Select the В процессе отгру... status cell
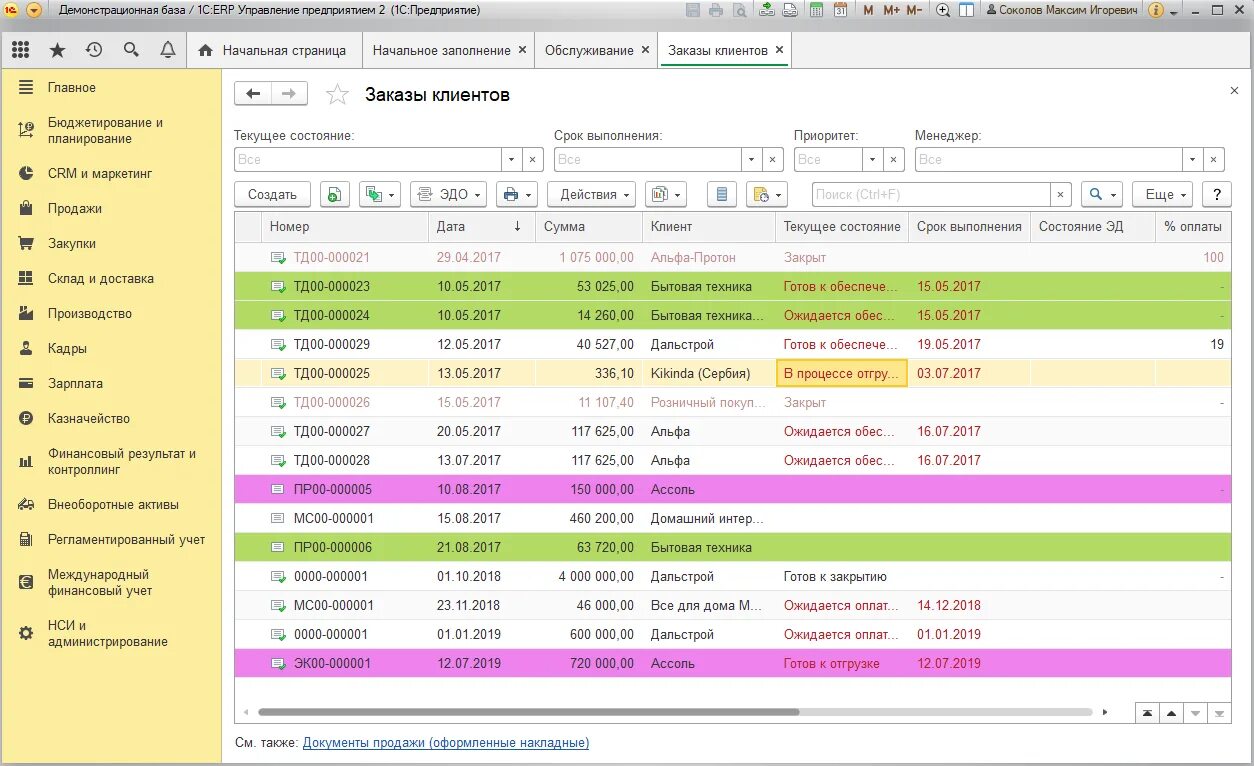Screen dimensions: 1254x766 [x=842, y=373]
